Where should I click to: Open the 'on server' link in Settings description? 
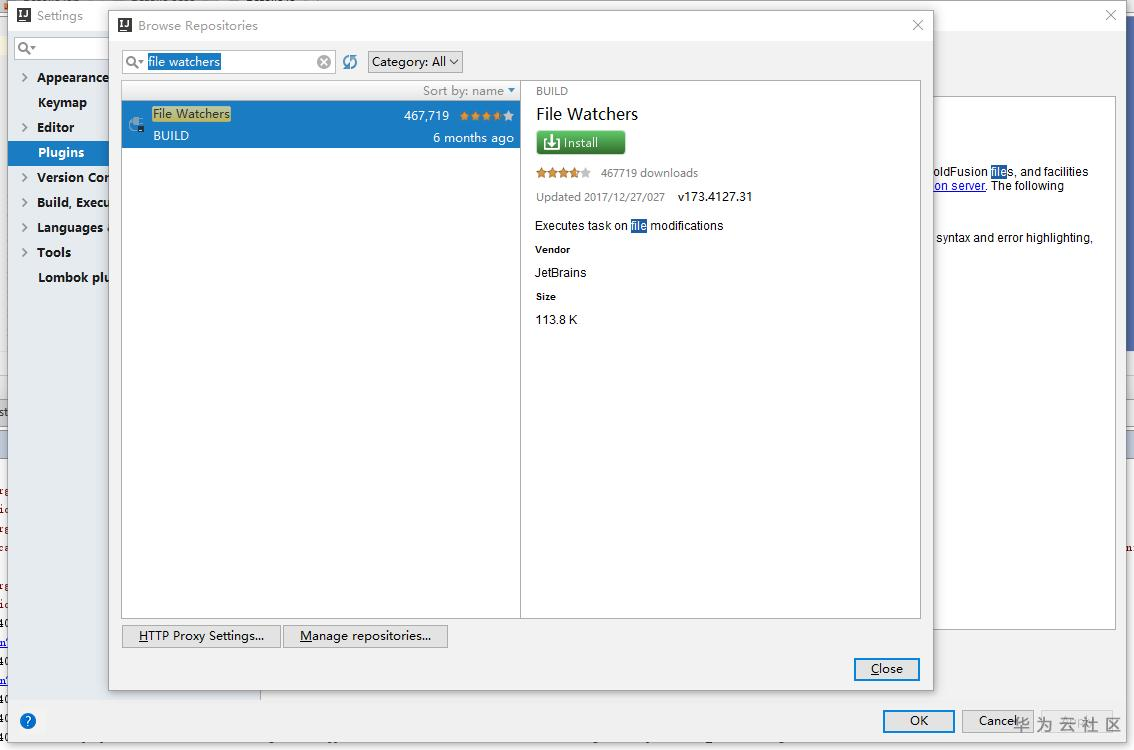pos(959,186)
